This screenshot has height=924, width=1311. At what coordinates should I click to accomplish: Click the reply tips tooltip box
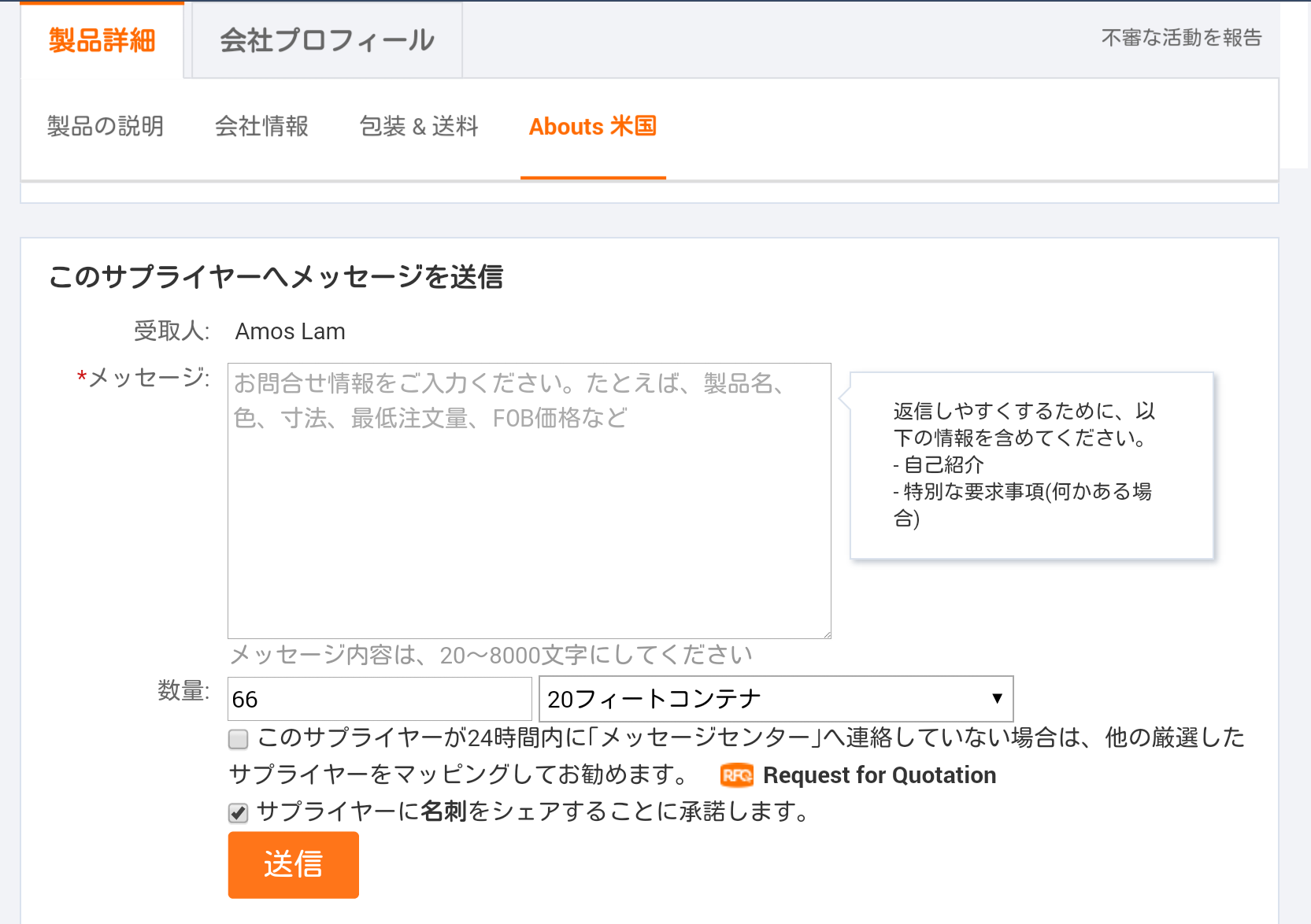(x=1031, y=466)
